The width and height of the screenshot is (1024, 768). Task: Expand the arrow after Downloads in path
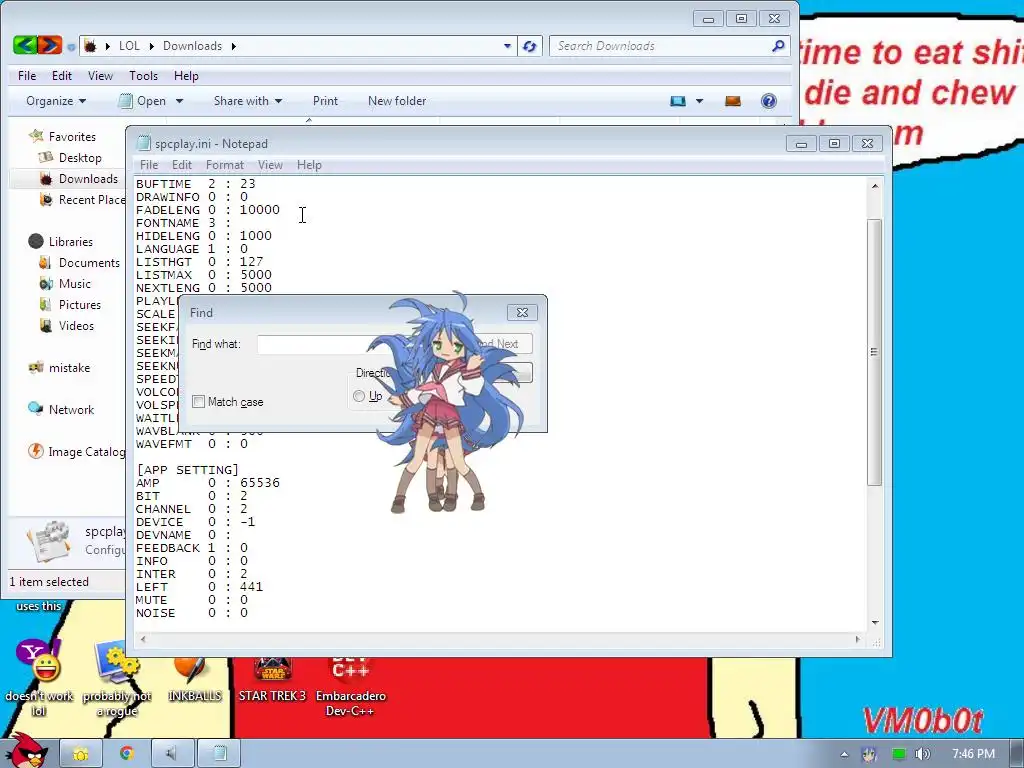click(x=233, y=46)
